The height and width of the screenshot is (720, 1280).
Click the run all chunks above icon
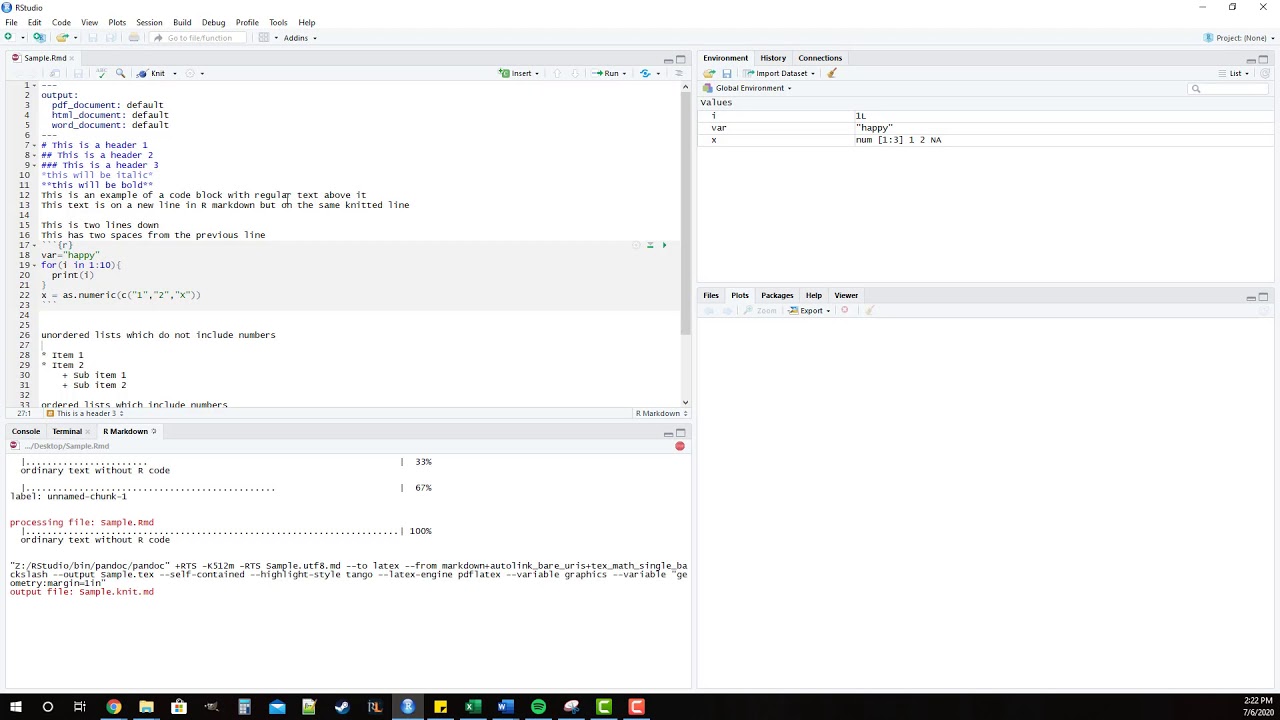coord(650,245)
